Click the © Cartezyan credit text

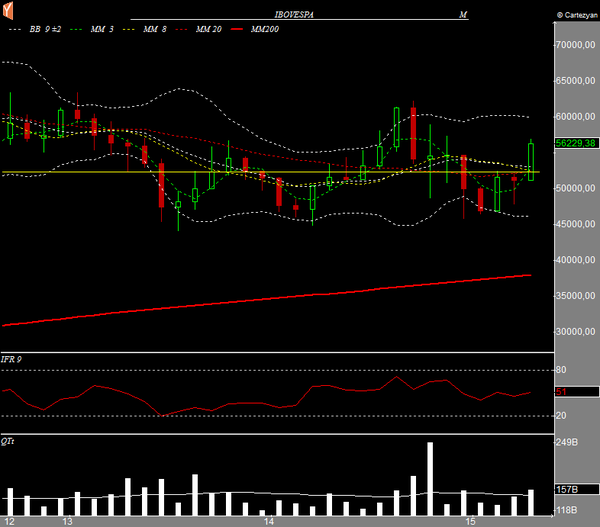point(577,15)
